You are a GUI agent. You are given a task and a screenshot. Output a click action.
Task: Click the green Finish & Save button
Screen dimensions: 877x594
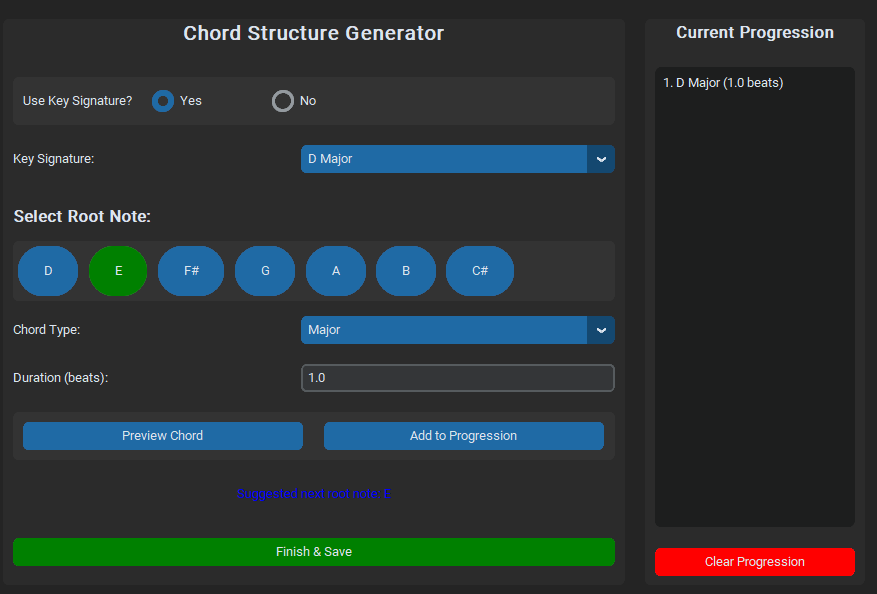313,552
